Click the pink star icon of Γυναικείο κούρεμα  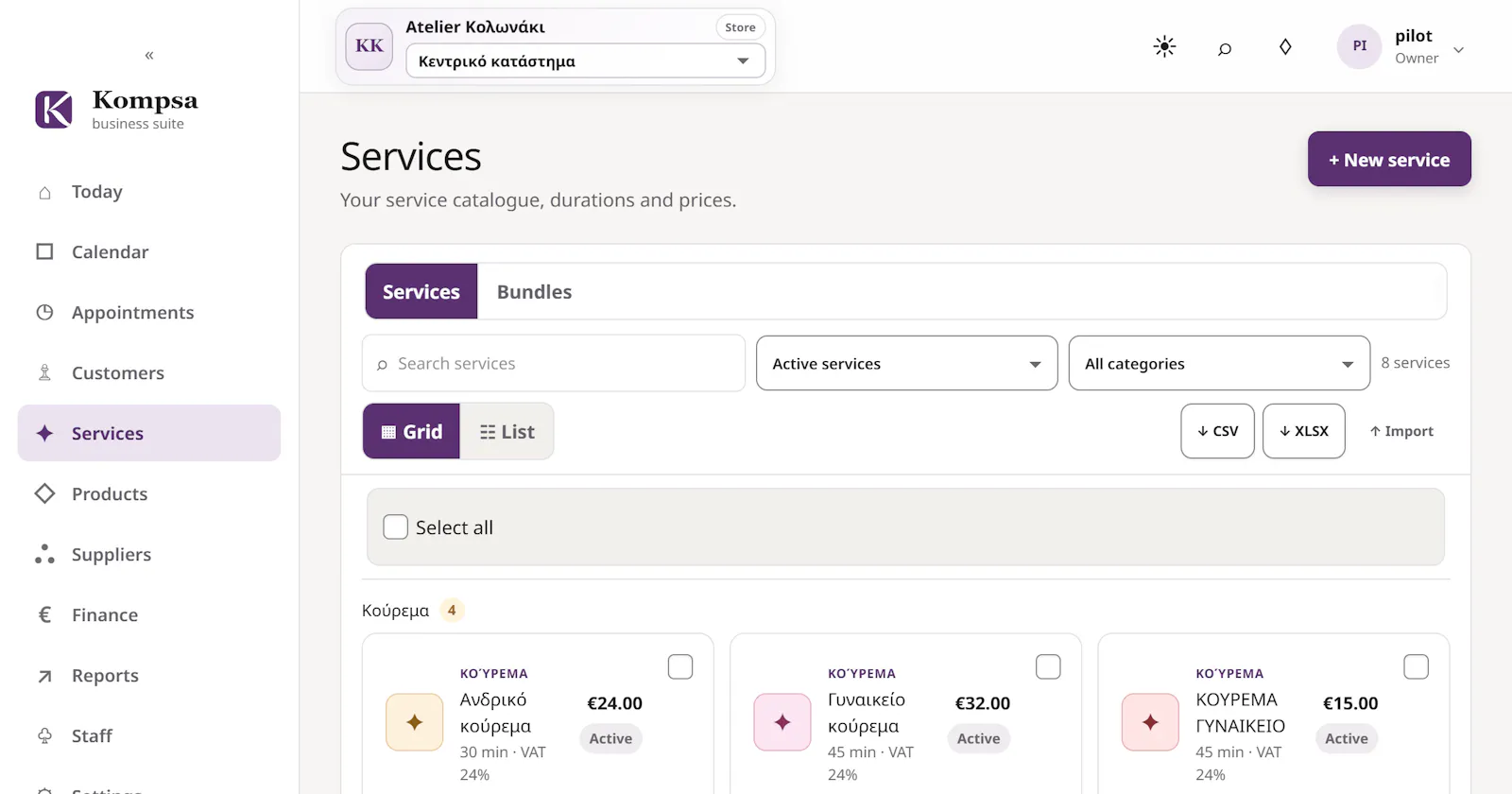[x=782, y=722]
